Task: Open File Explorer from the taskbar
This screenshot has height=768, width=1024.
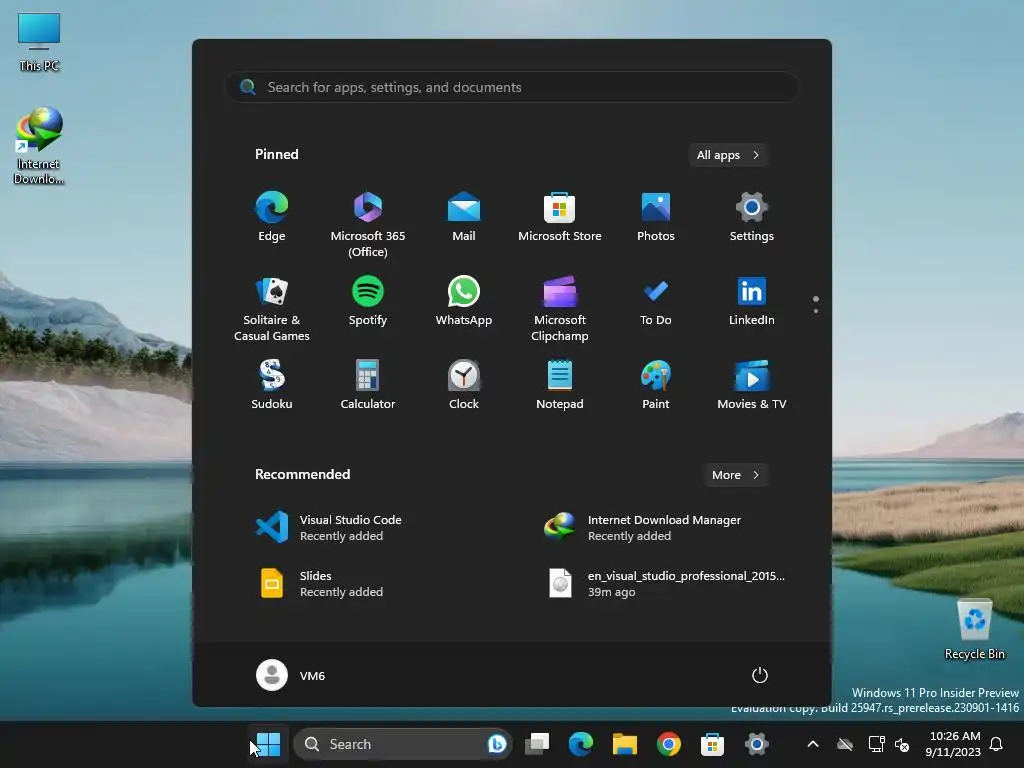Action: pyautogui.click(x=624, y=744)
